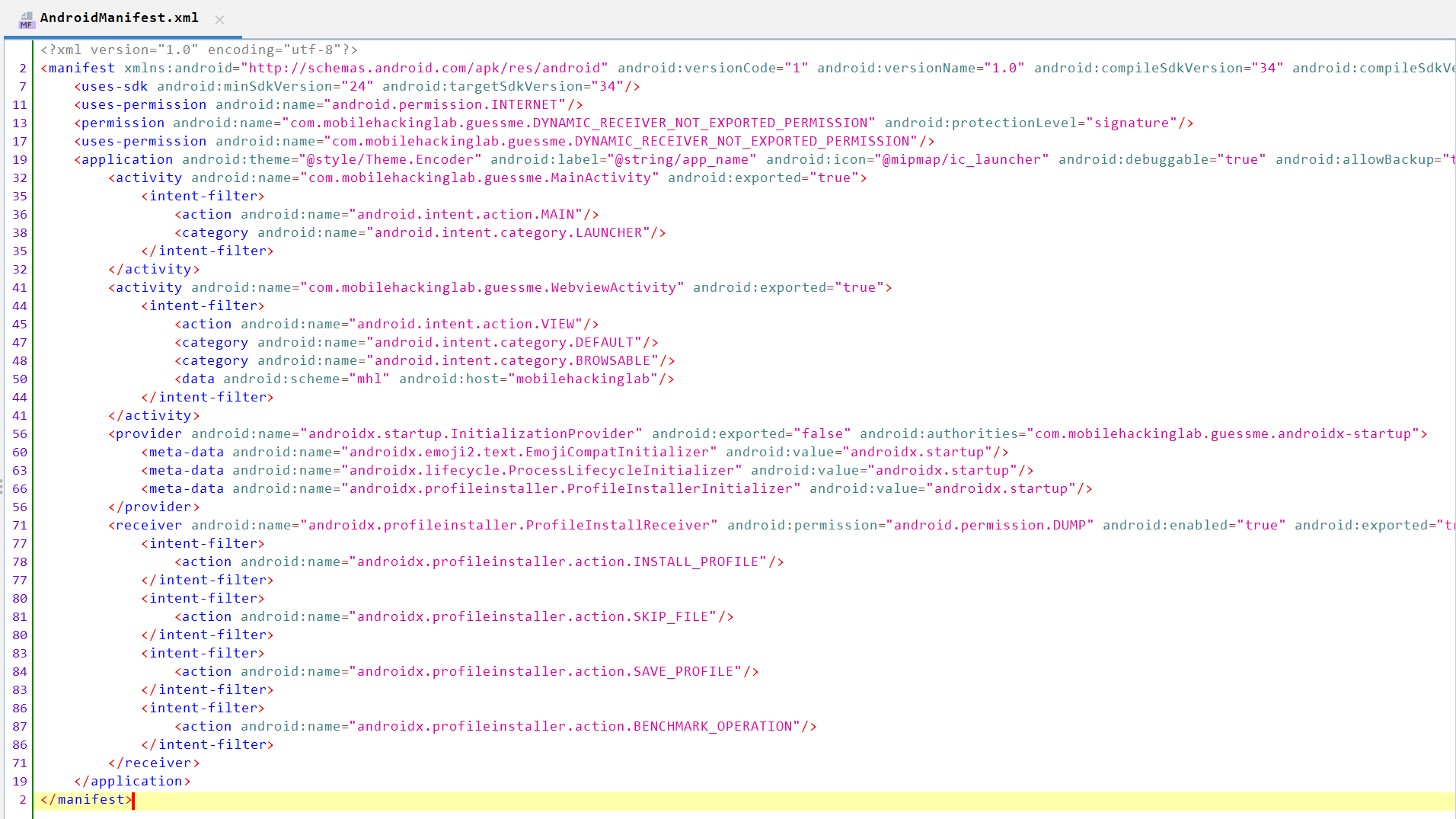Image resolution: width=1456 pixels, height=819 pixels.
Task: Click line number 11 in the gutter
Action: pyautogui.click(x=20, y=104)
